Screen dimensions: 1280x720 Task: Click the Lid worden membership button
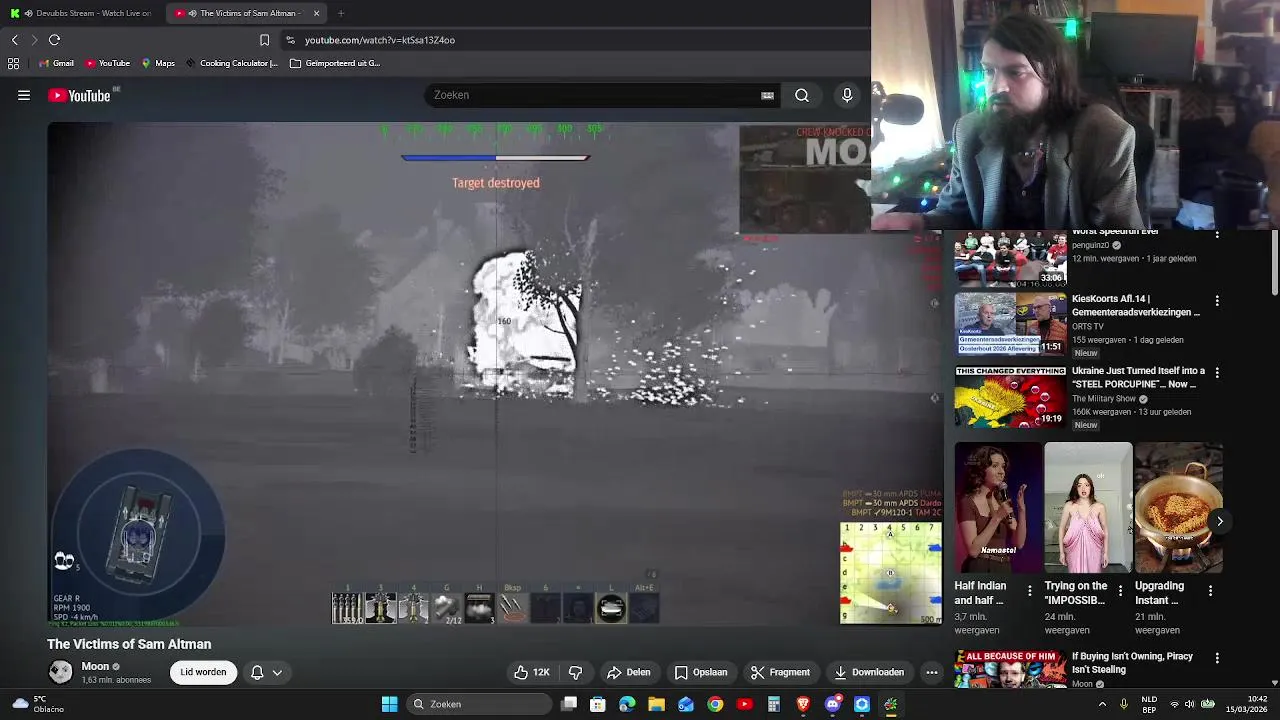click(x=203, y=672)
